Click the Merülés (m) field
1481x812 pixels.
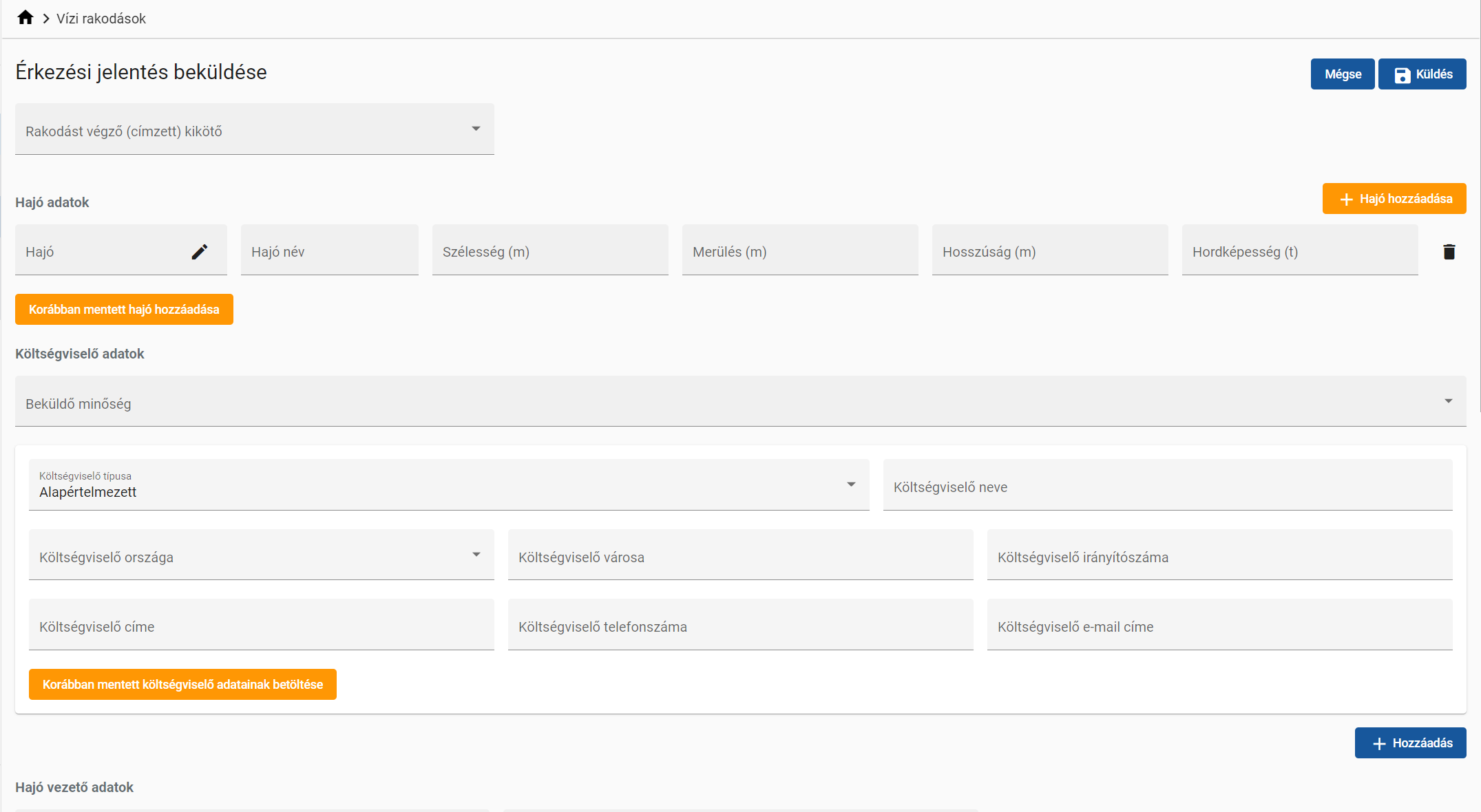click(x=799, y=251)
